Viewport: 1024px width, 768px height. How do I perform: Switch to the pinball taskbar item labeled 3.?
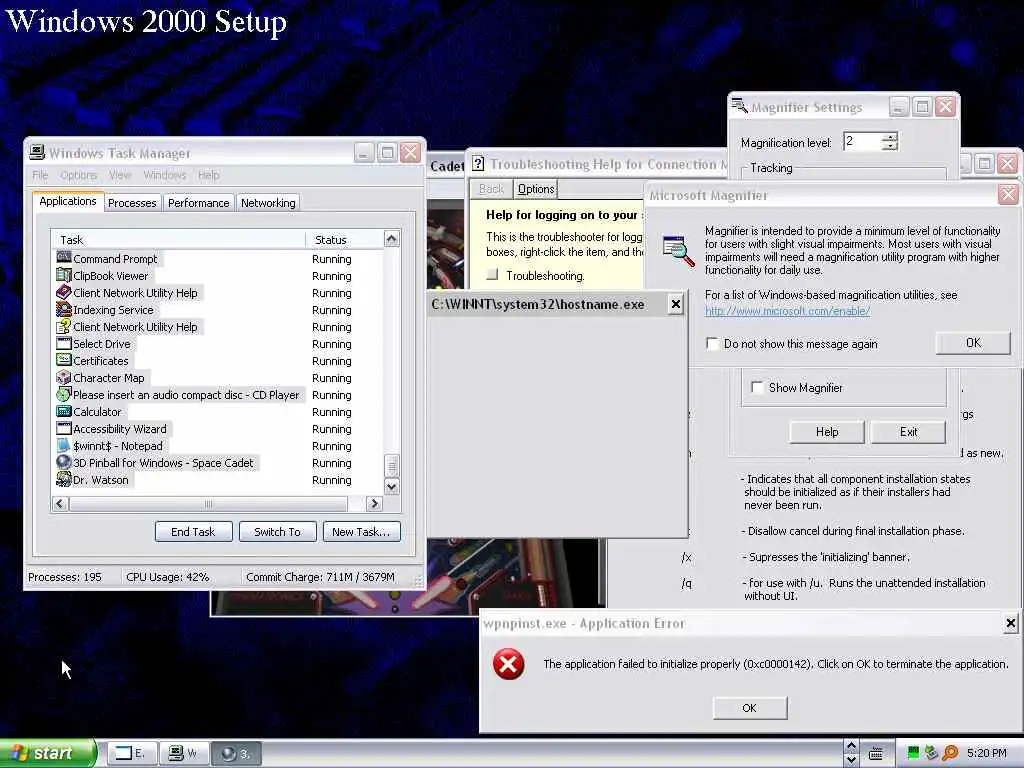pyautogui.click(x=236, y=753)
